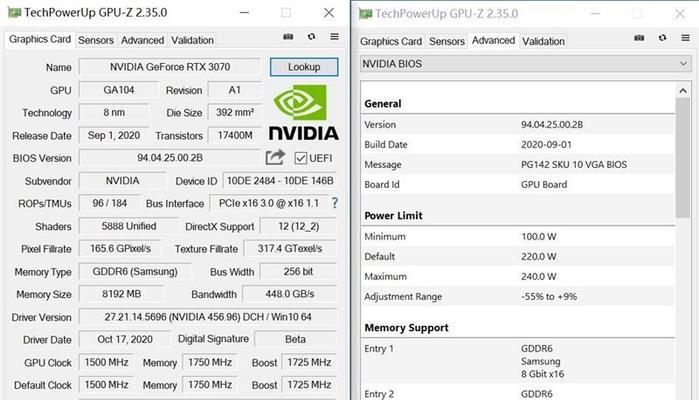Click the BIOS Version field 94.04.25.00.2B
699x400 pixels.
(x=170, y=158)
